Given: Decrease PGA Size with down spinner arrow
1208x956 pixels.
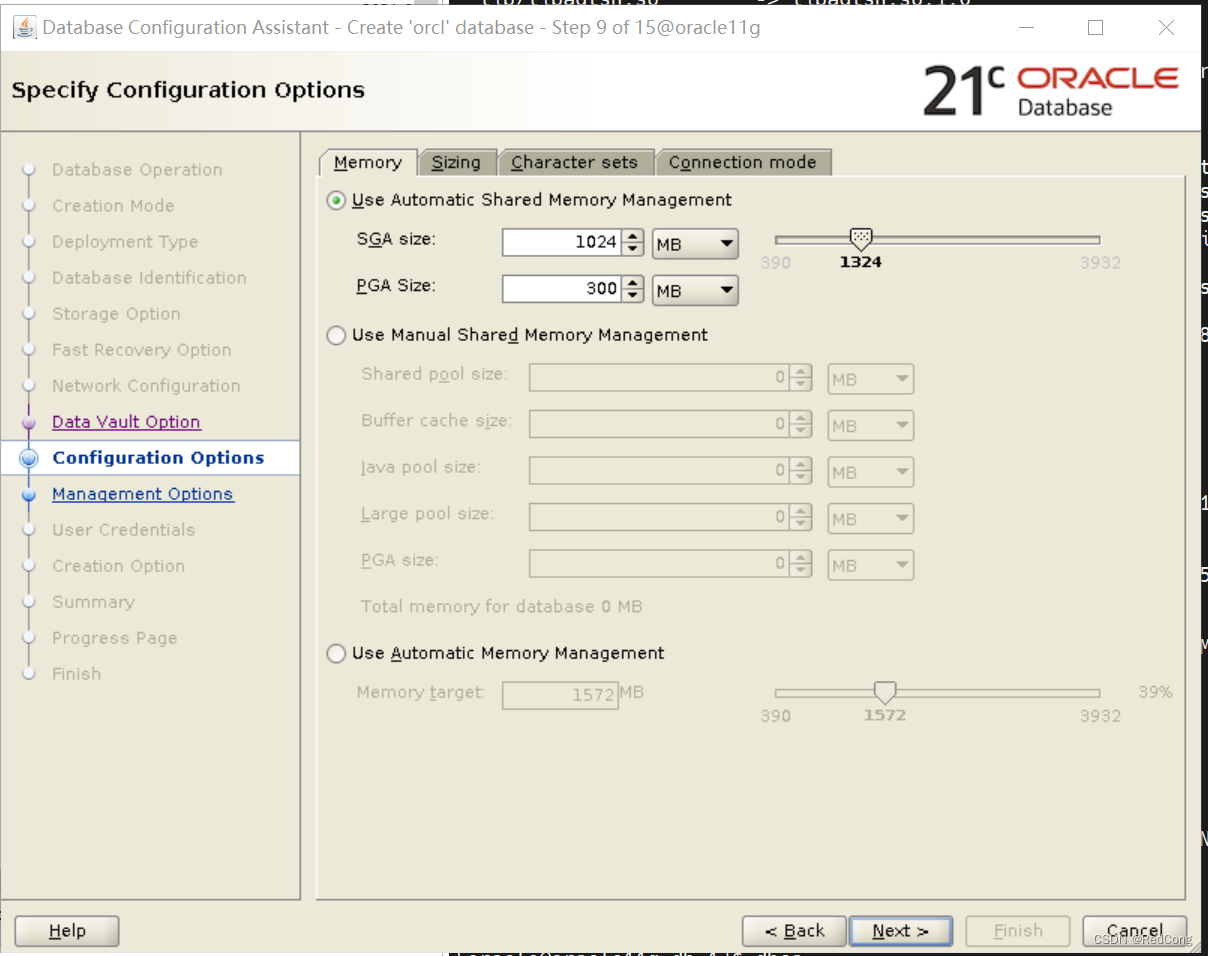Looking at the screenshot, I should pyautogui.click(x=633, y=296).
